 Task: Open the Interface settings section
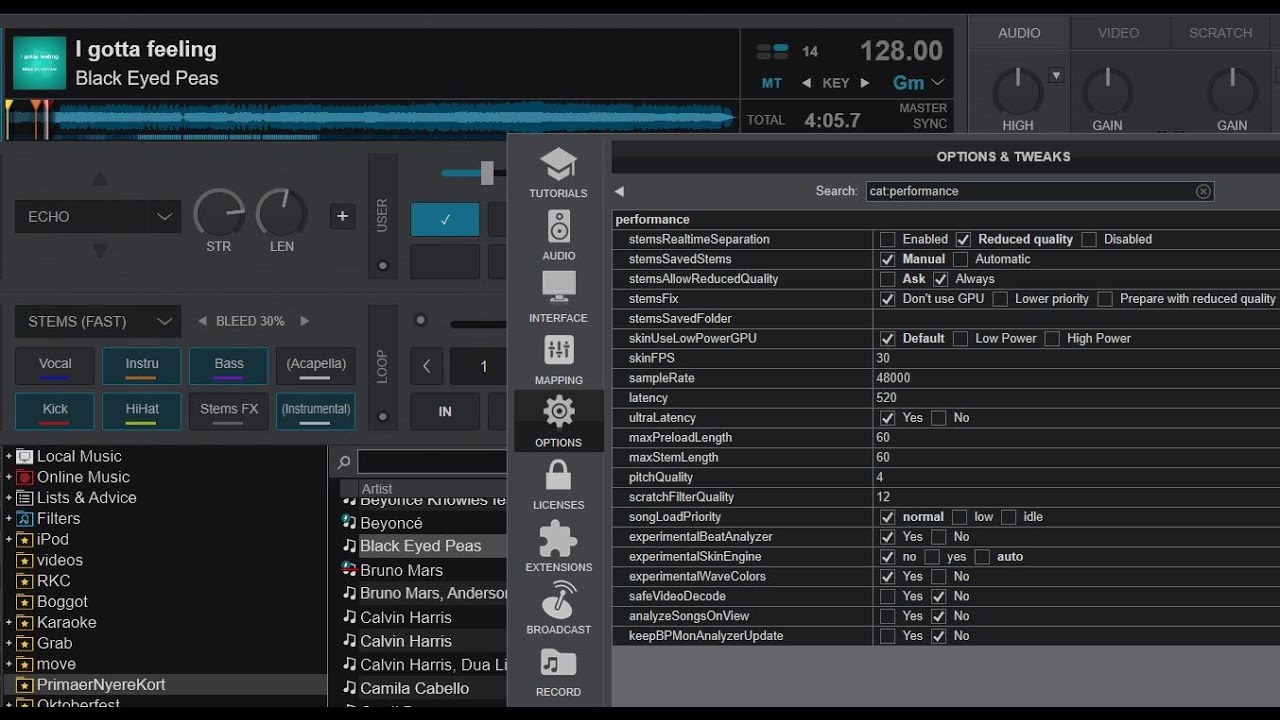tap(558, 297)
